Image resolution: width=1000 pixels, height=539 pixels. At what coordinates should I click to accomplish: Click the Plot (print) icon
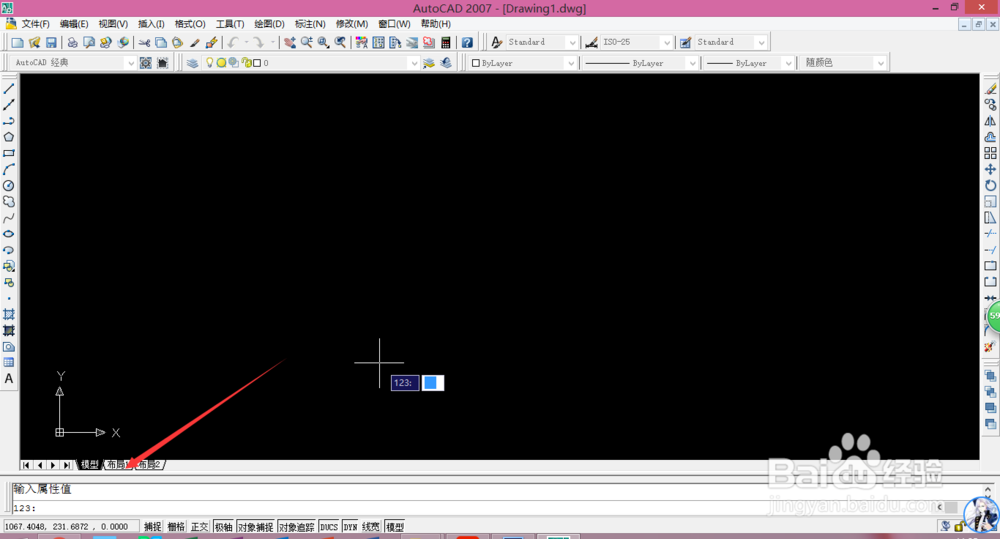pos(72,43)
